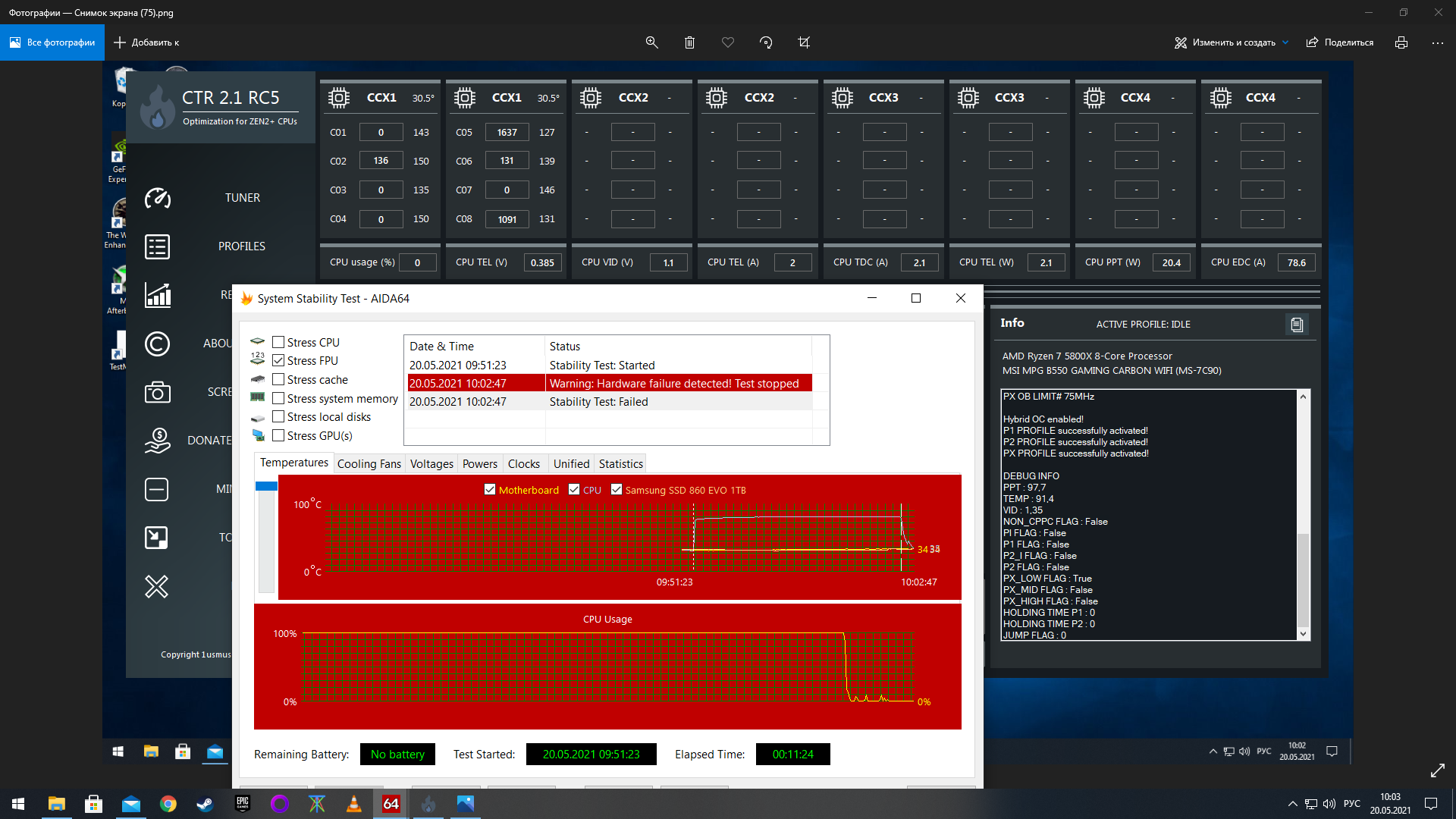Image resolution: width=1456 pixels, height=819 pixels.
Task: Open the Add to menu
Action: click(147, 42)
